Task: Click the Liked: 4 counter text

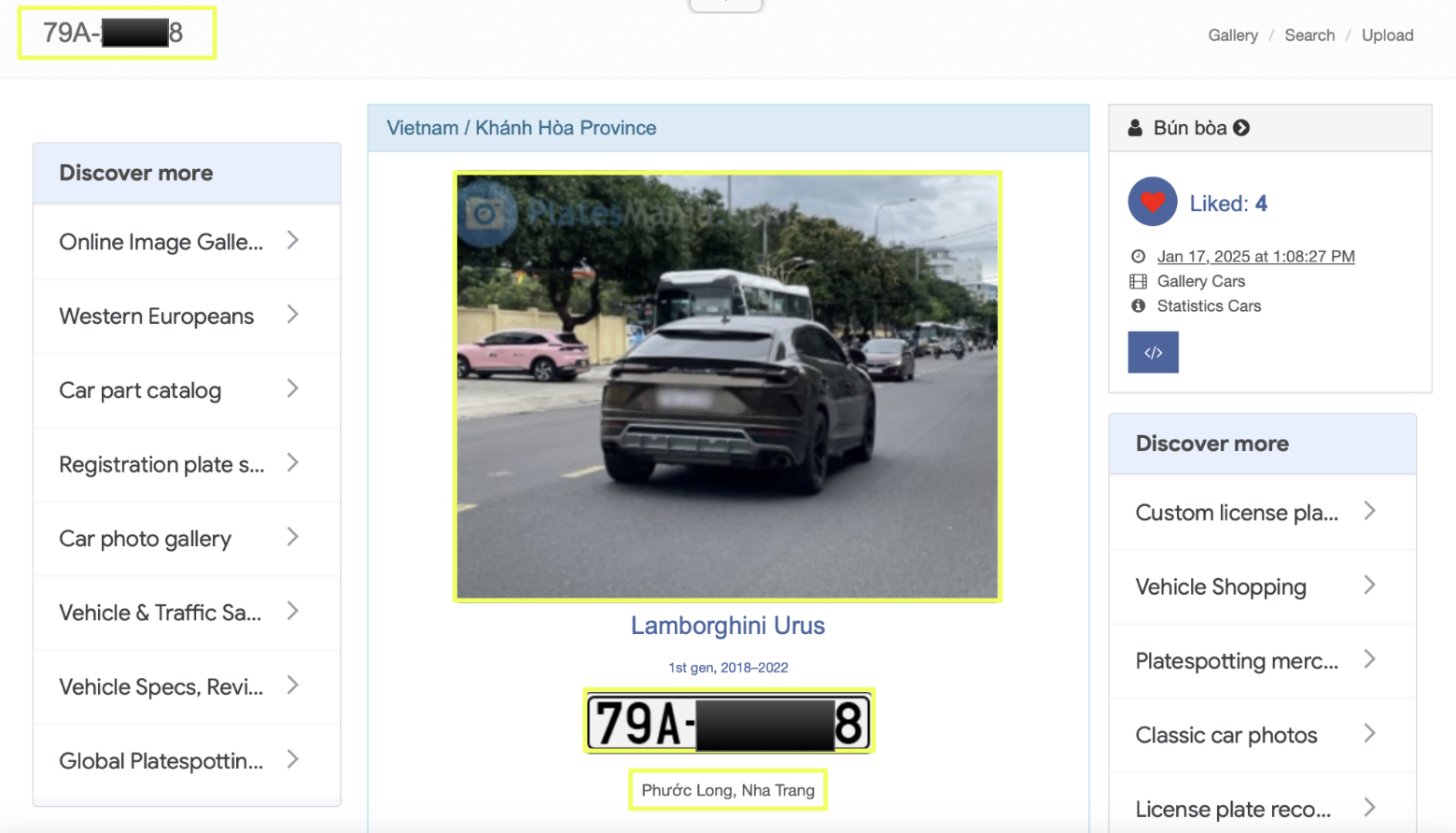Action: coord(1228,204)
